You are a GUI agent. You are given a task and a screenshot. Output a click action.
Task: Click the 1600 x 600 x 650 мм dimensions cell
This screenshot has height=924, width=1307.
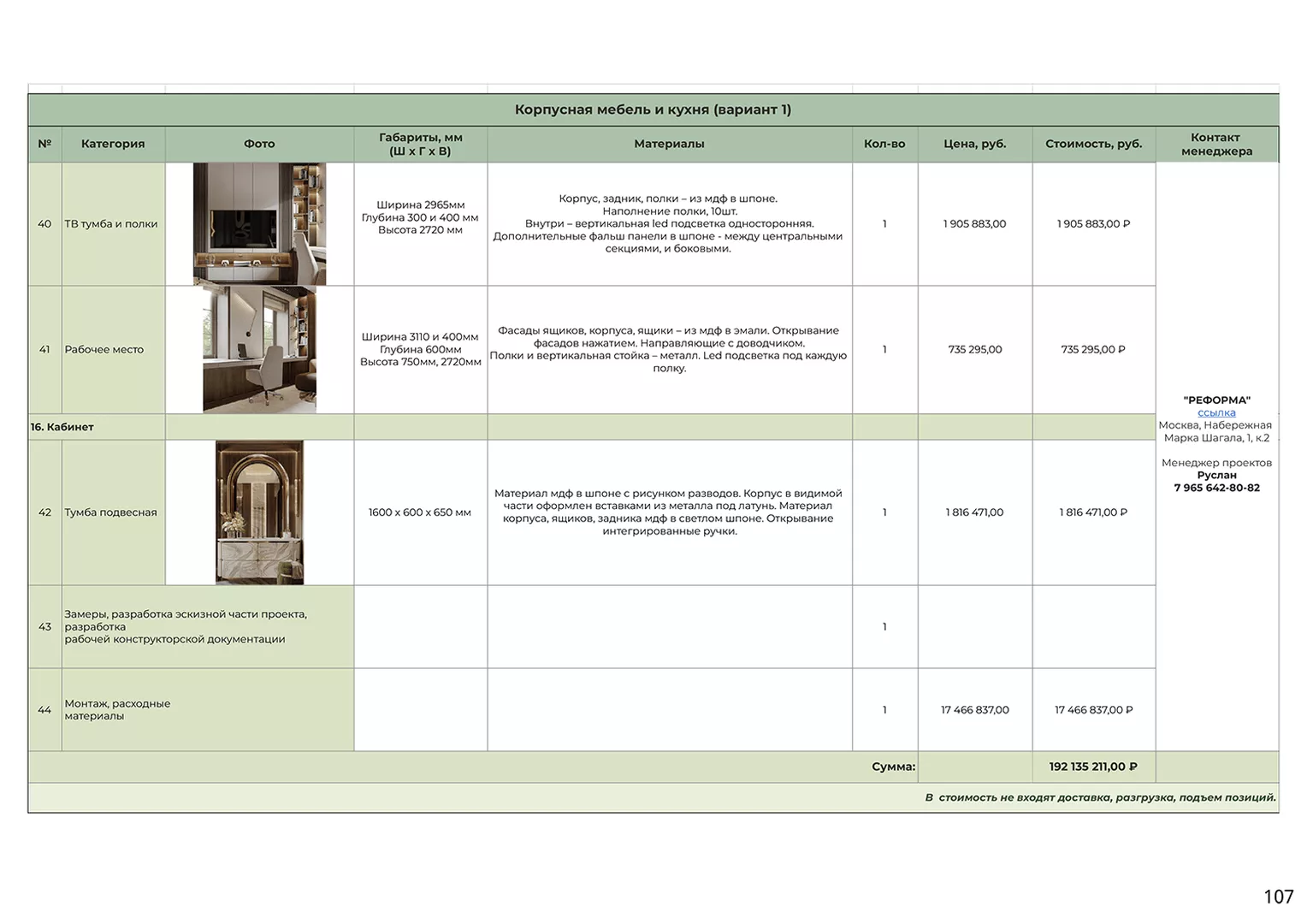coord(420,512)
